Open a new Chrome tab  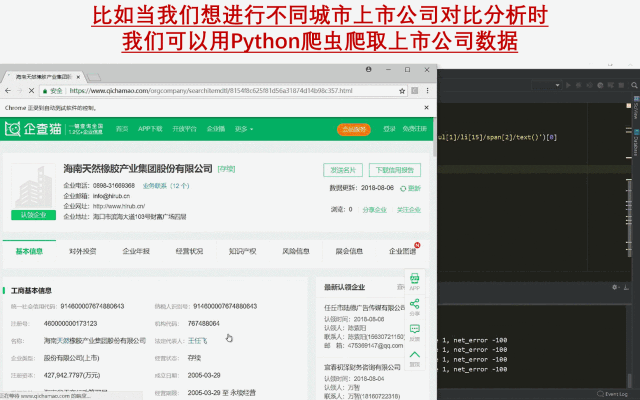93,77
